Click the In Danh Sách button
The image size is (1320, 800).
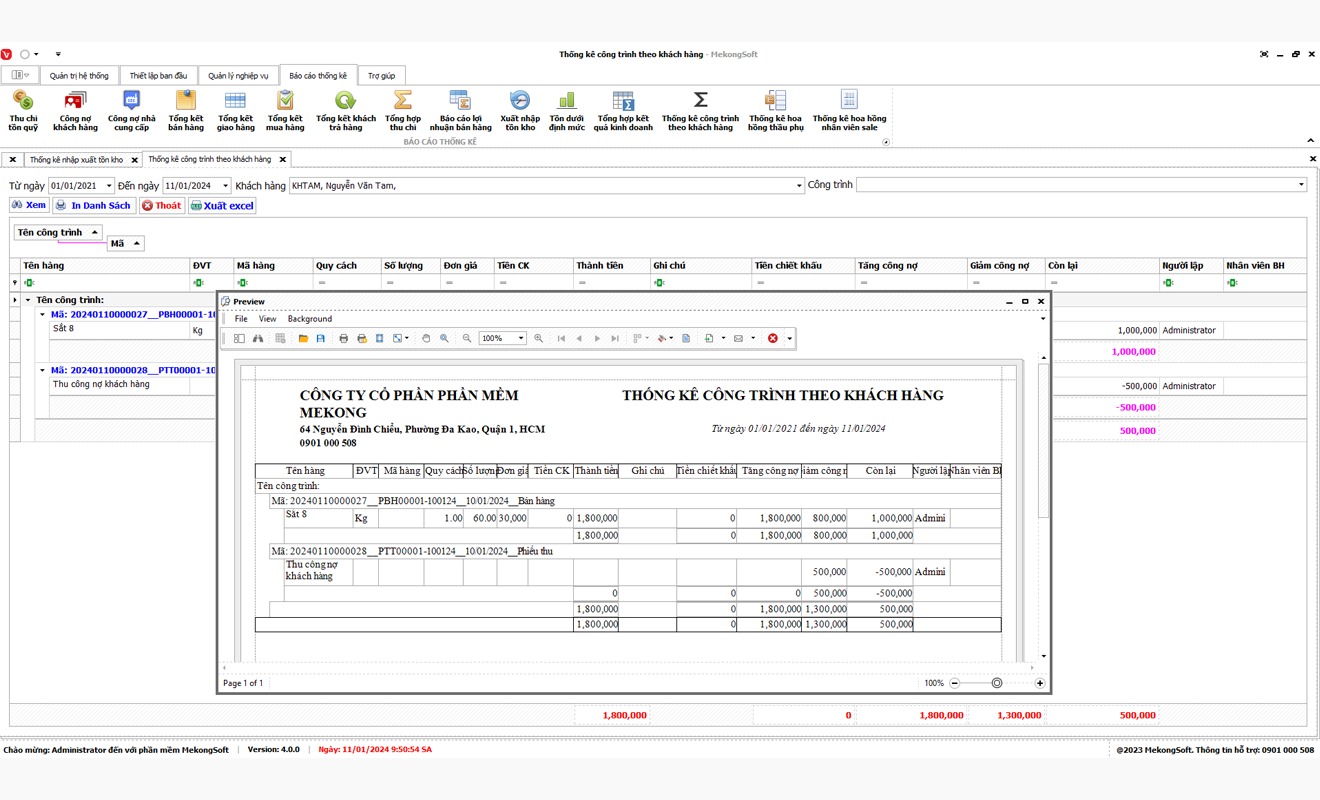tap(93, 206)
